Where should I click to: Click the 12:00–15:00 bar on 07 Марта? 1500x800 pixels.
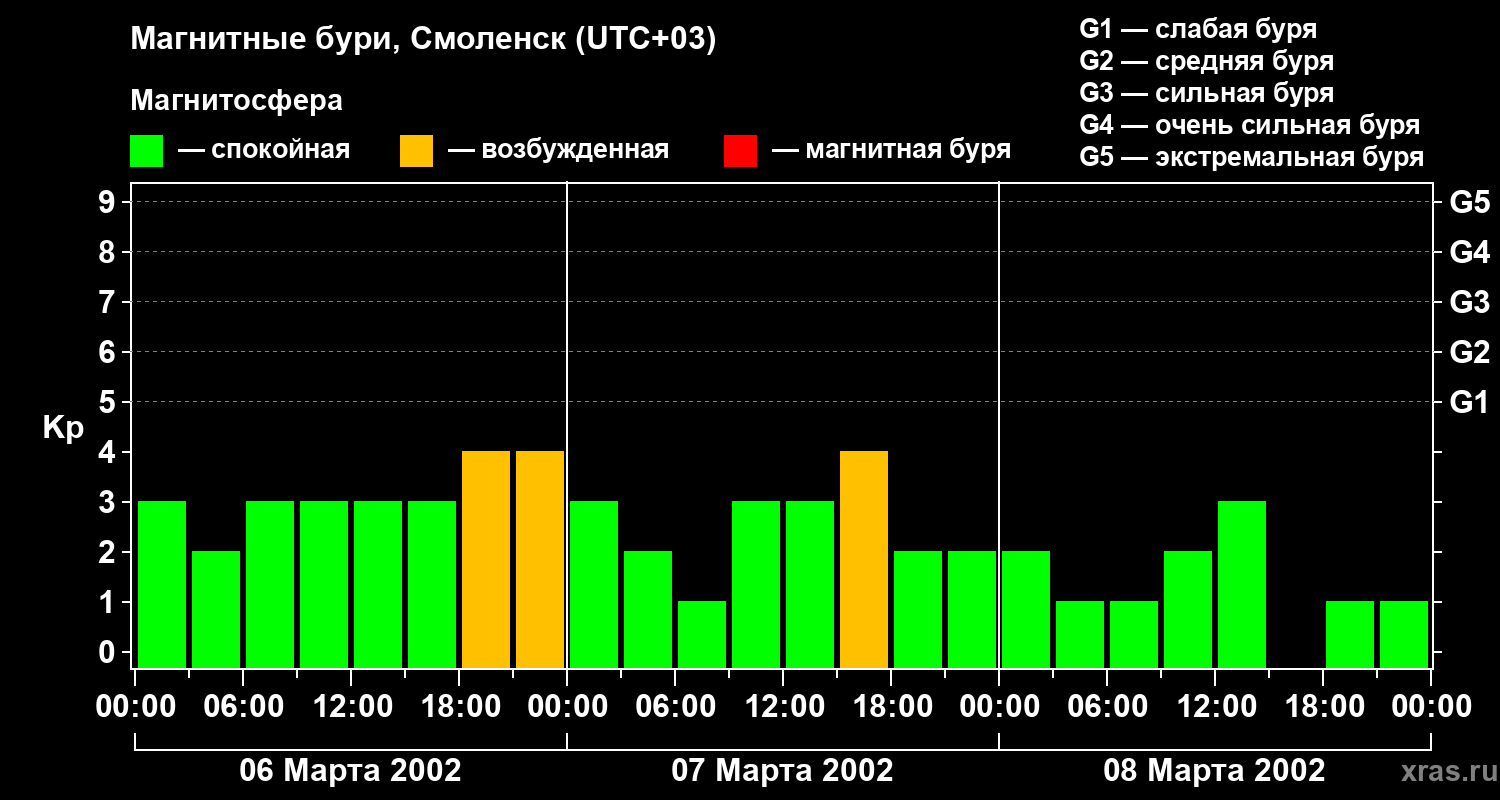(810, 584)
